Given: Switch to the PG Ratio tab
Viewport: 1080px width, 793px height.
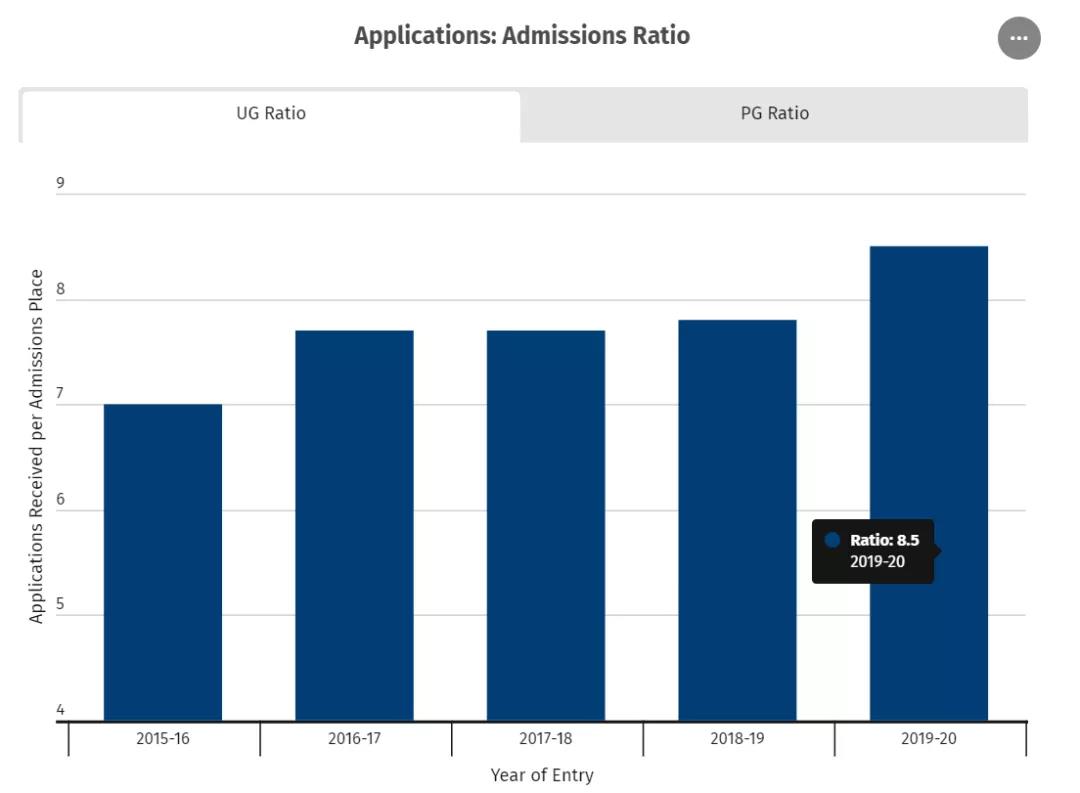Looking at the screenshot, I should point(774,114).
